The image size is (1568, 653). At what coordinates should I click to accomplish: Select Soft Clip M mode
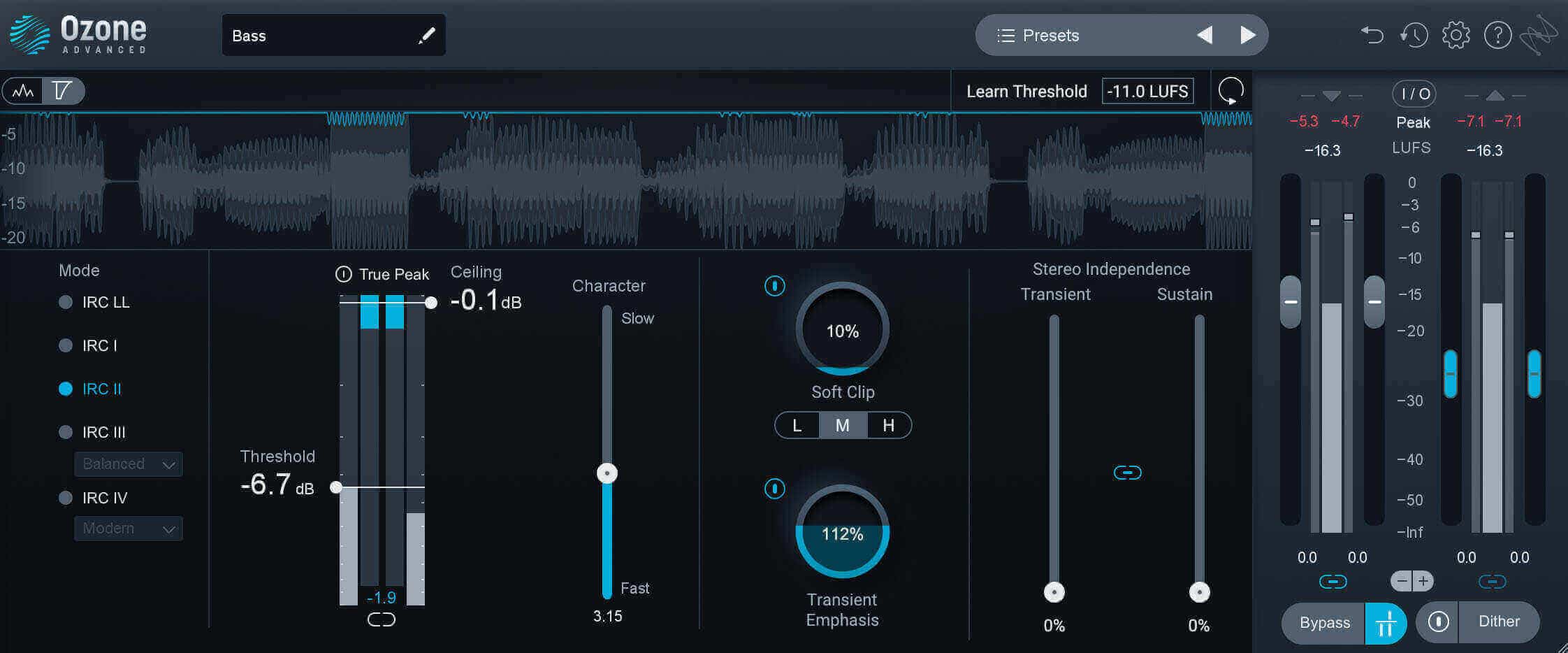click(843, 426)
